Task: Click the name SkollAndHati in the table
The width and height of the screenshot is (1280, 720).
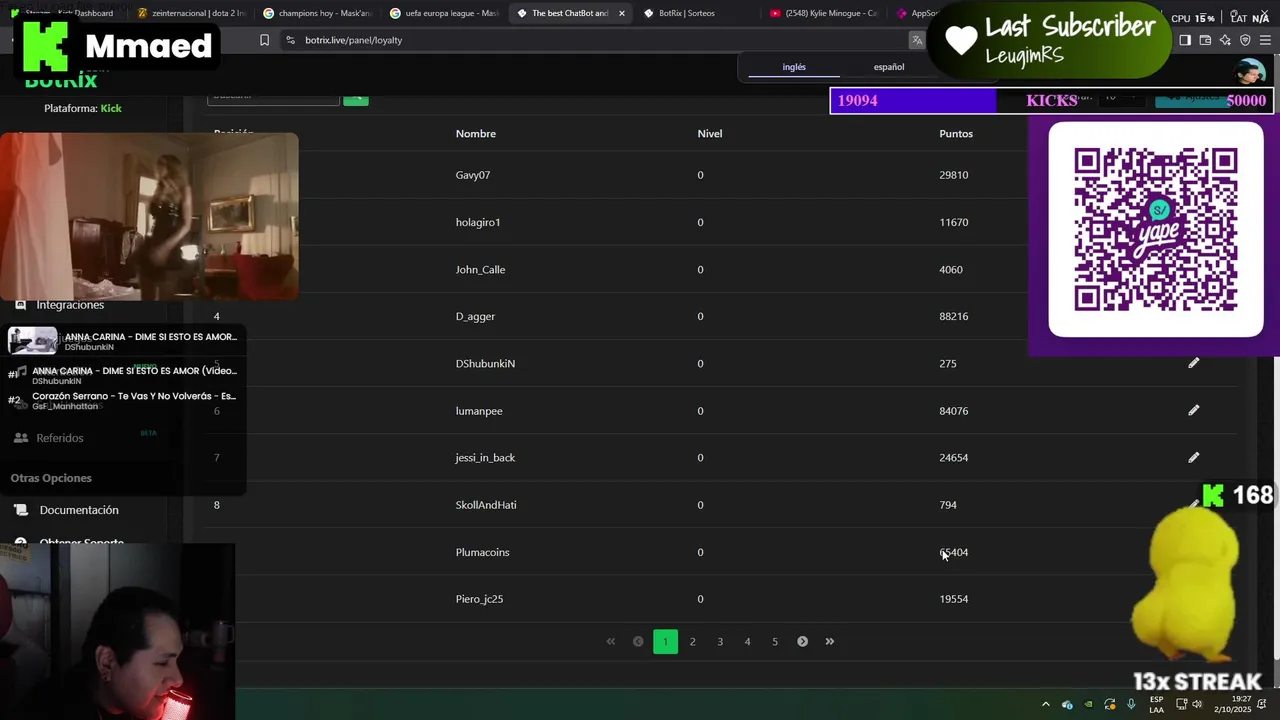Action: coord(486,505)
